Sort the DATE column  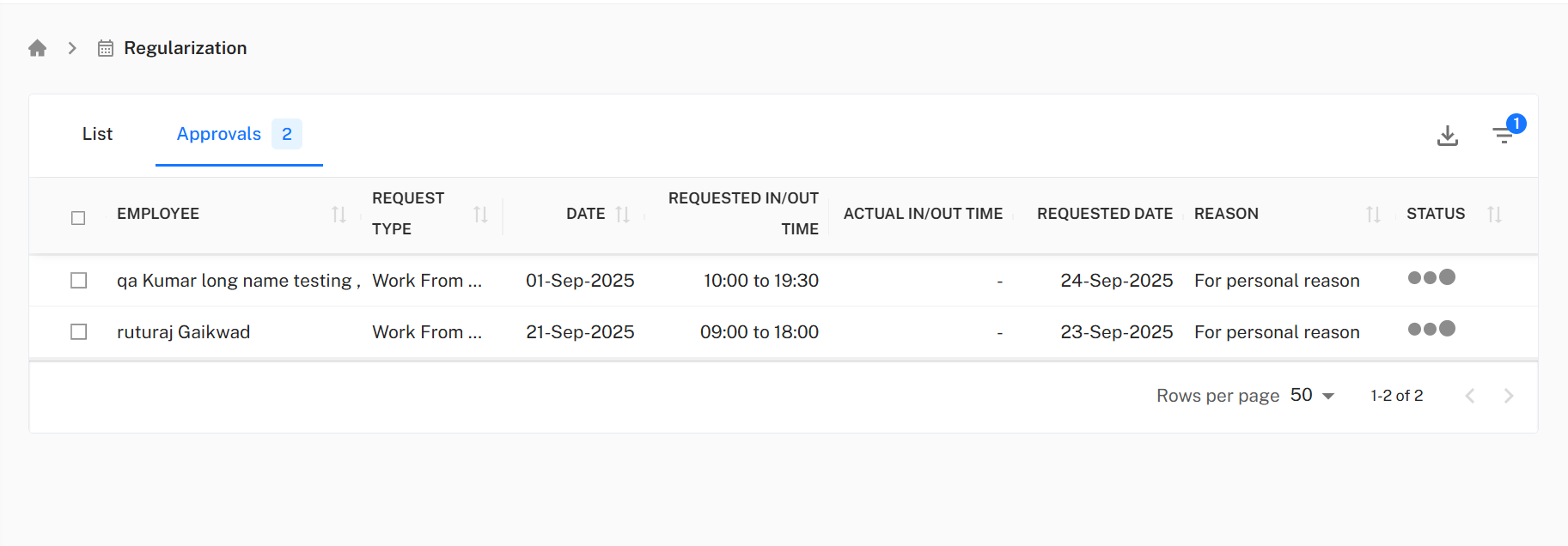click(624, 214)
